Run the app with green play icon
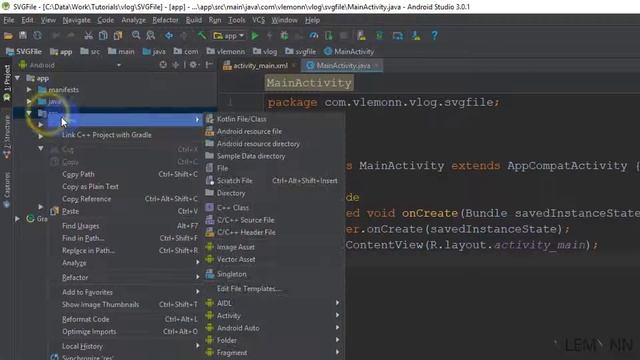The height and width of the screenshot is (360, 640). pyautogui.click(x=255, y=36)
